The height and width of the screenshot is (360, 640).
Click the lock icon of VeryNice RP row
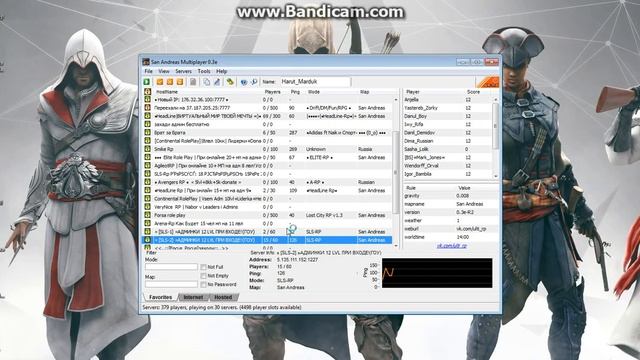click(x=147, y=207)
